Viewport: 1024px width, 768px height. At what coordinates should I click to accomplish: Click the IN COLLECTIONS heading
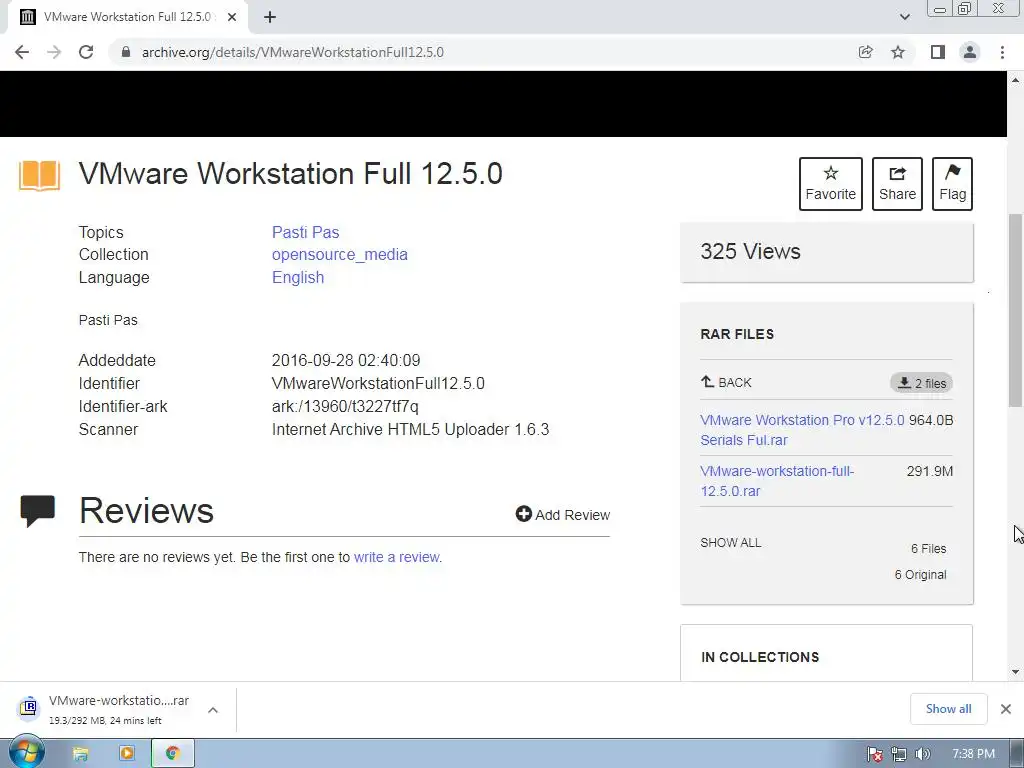pos(760,657)
